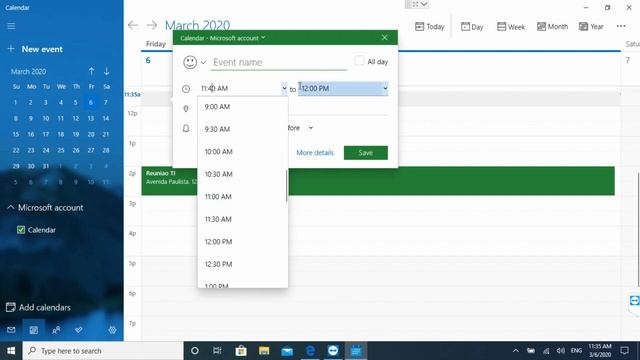The height and width of the screenshot is (360, 640).
Task: Select March 13 in the mini calendar
Action: (91, 118)
